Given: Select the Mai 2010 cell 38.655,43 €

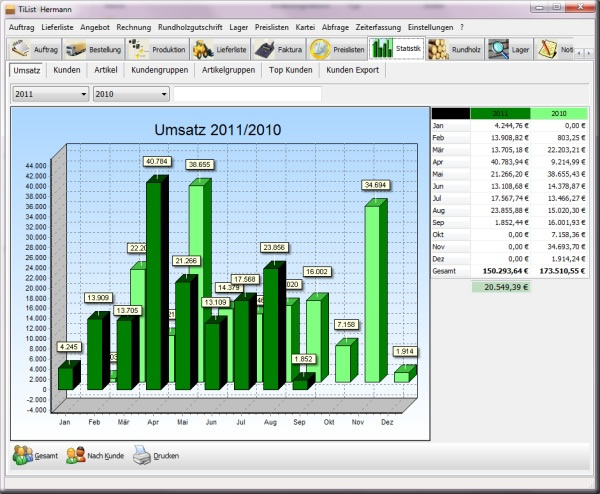Looking at the screenshot, I should [x=559, y=174].
